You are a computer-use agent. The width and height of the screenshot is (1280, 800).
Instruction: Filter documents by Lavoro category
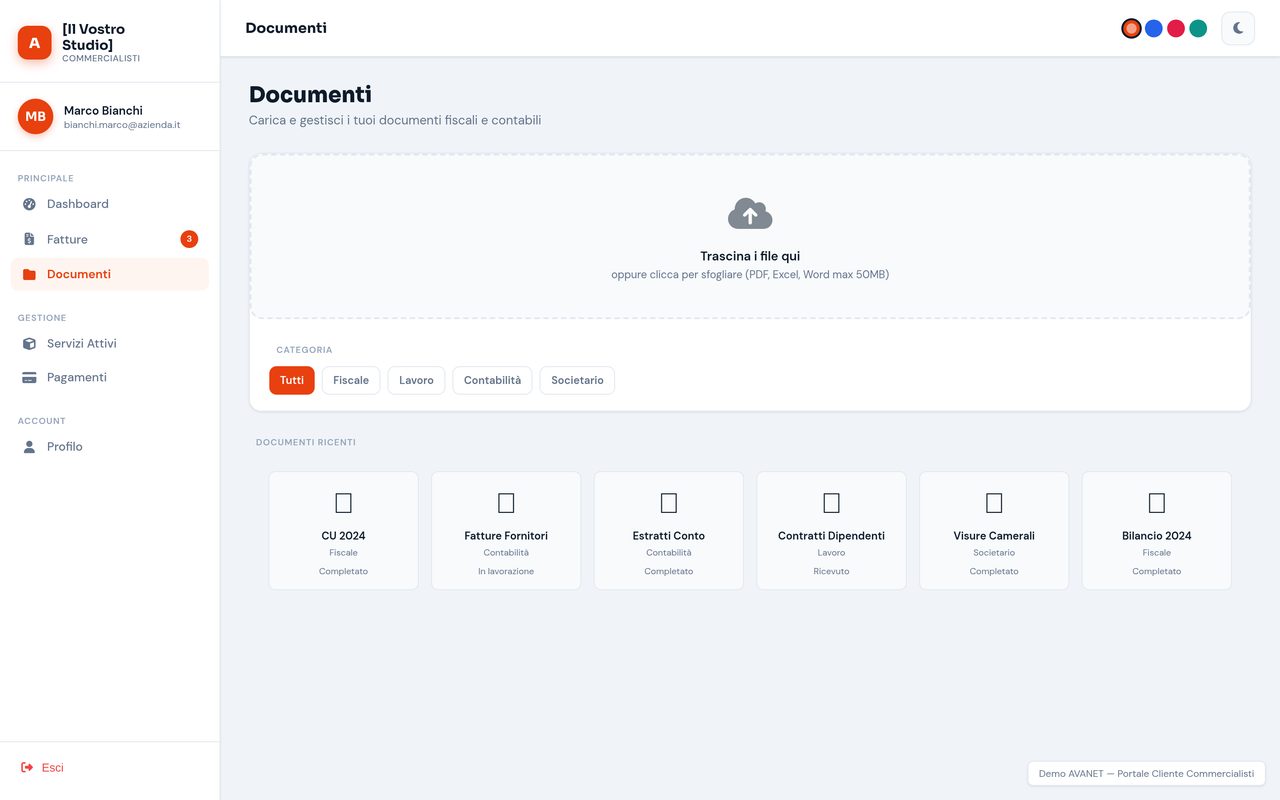(x=416, y=380)
